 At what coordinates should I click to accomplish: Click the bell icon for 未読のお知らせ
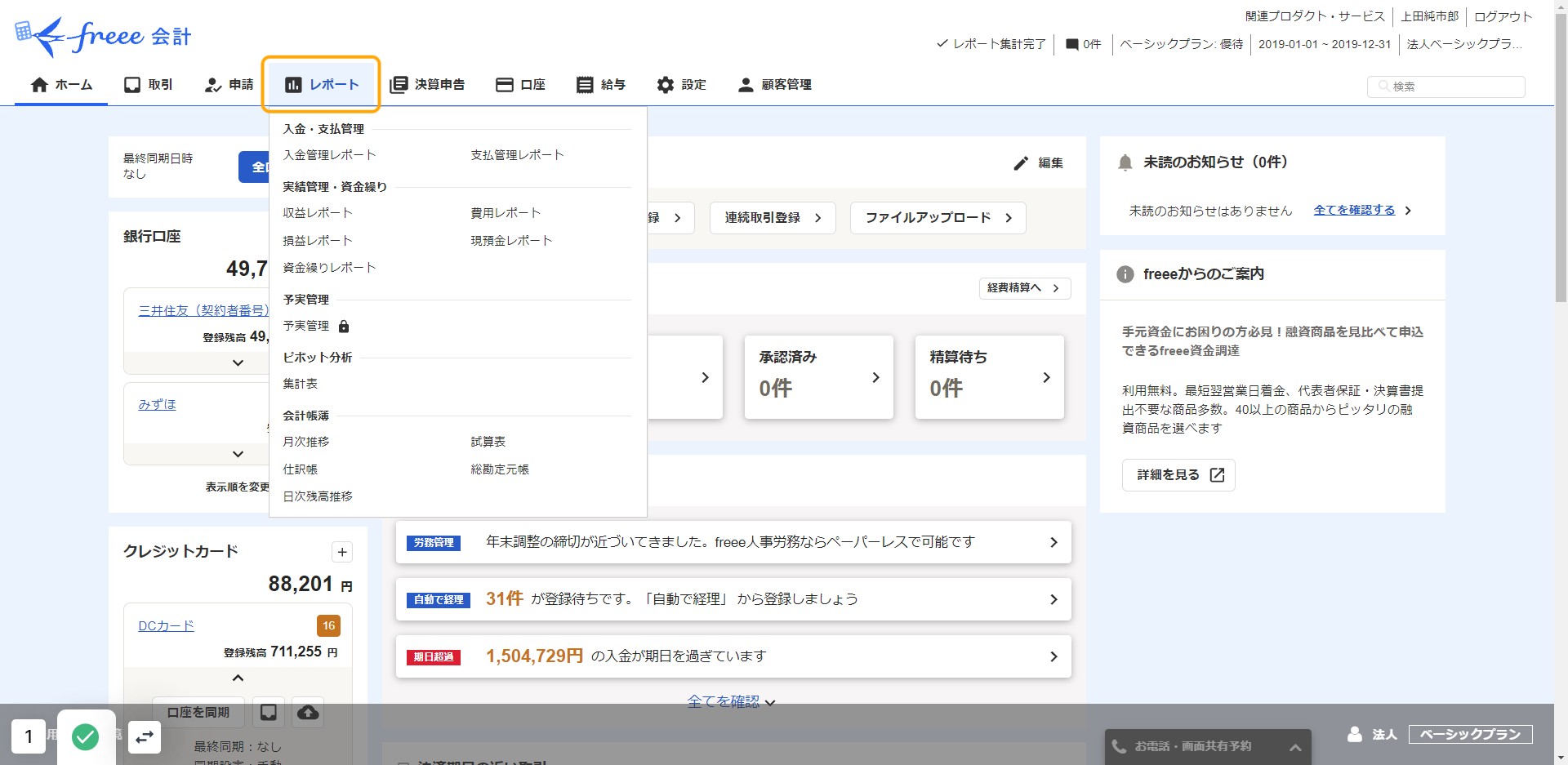(1125, 162)
